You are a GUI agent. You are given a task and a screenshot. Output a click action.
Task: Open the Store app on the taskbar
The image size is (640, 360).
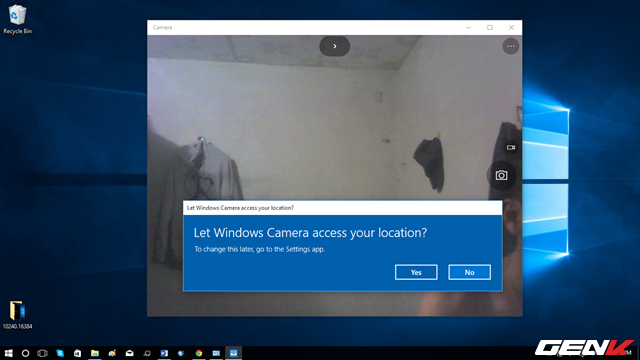(77, 353)
